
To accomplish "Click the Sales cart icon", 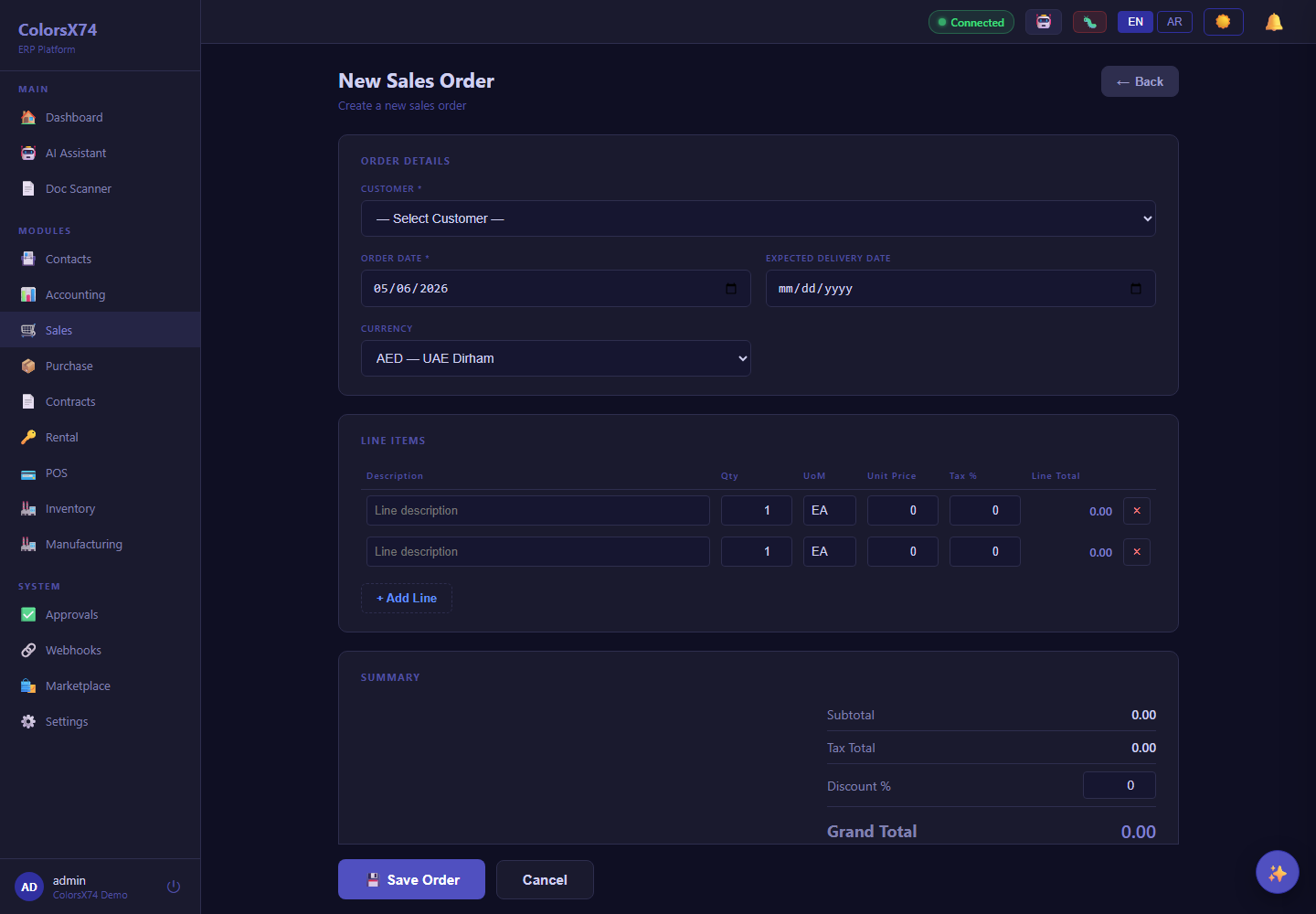I will coord(28,330).
